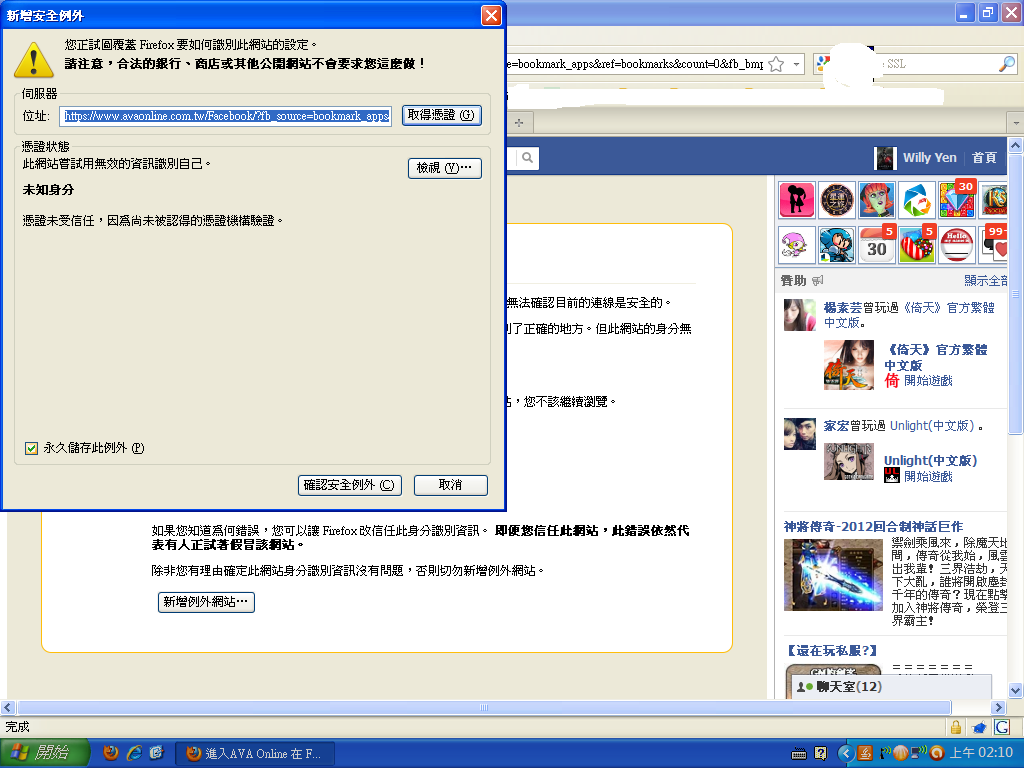This screenshot has width=1024, height=768.
Task: Click the search magnifier in the browser search box
Action: (1006, 64)
